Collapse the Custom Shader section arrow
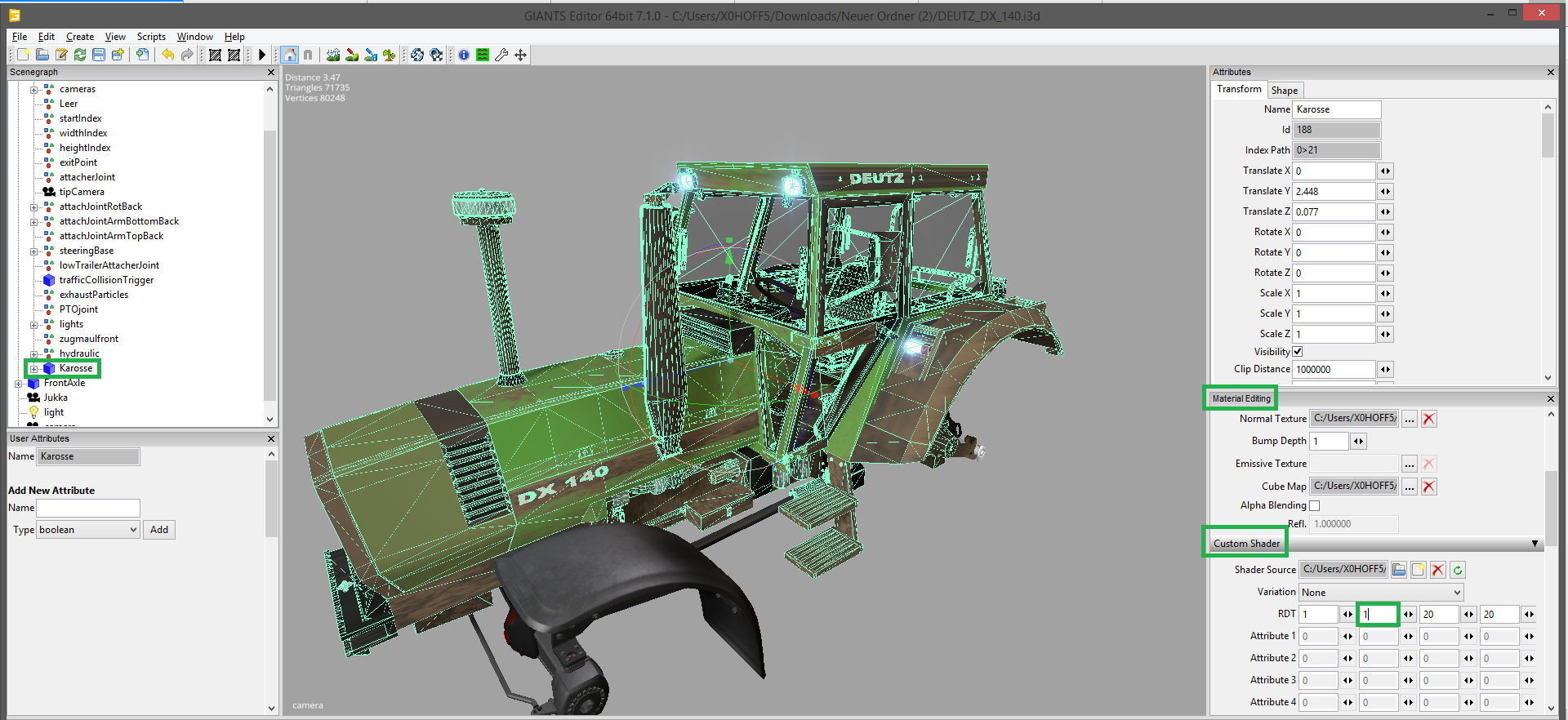Image resolution: width=1568 pixels, height=720 pixels. pos(1535,544)
